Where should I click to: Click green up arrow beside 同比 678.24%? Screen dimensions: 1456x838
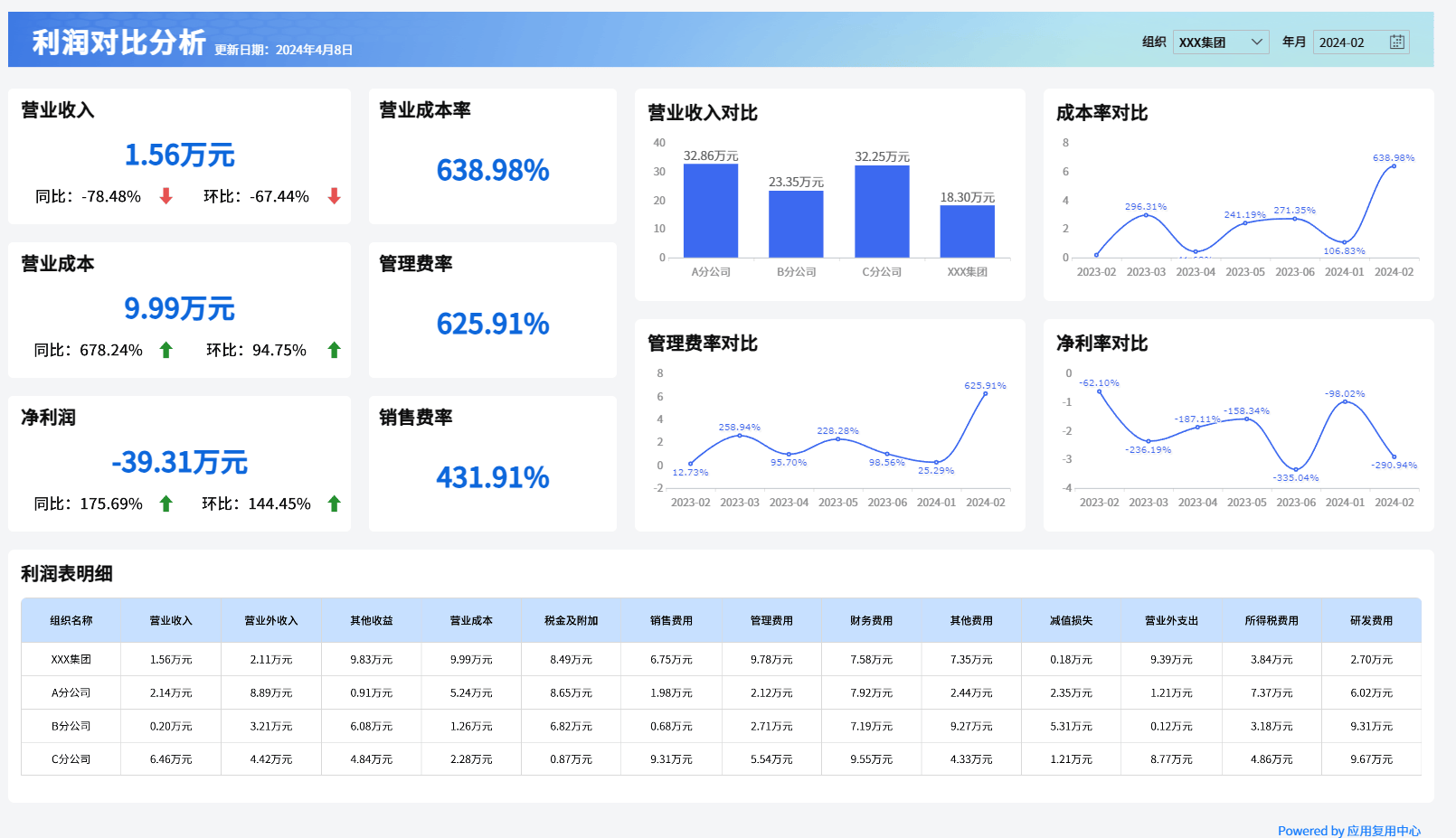(166, 350)
